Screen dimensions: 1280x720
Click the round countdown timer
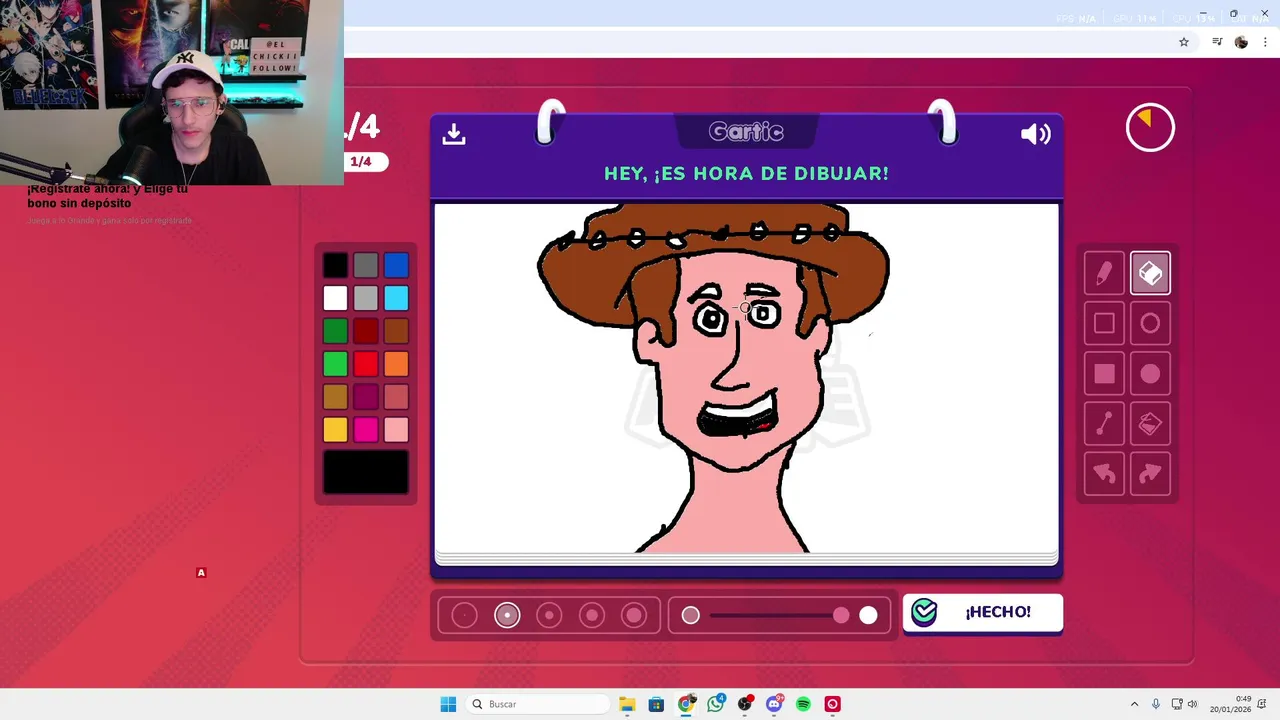click(x=1150, y=128)
